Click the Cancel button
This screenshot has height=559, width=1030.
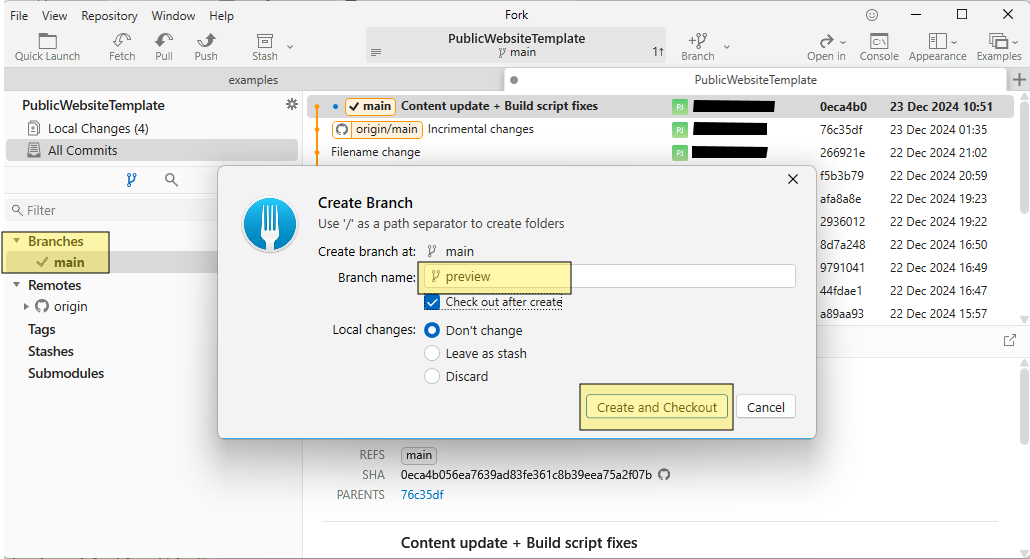coord(766,407)
